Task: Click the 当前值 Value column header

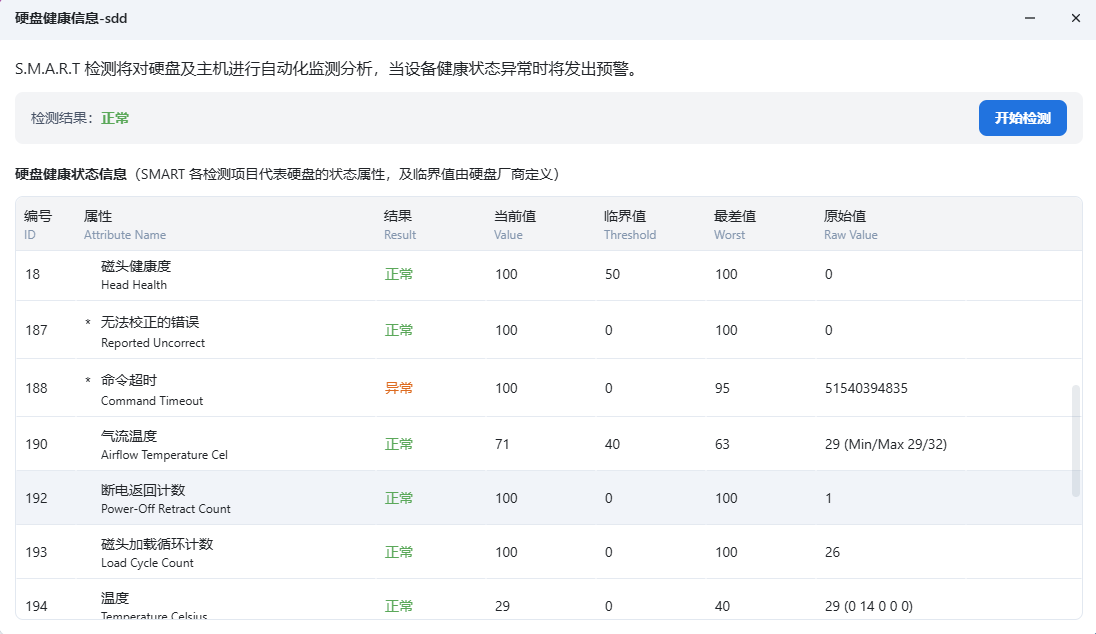Action: click(515, 224)
